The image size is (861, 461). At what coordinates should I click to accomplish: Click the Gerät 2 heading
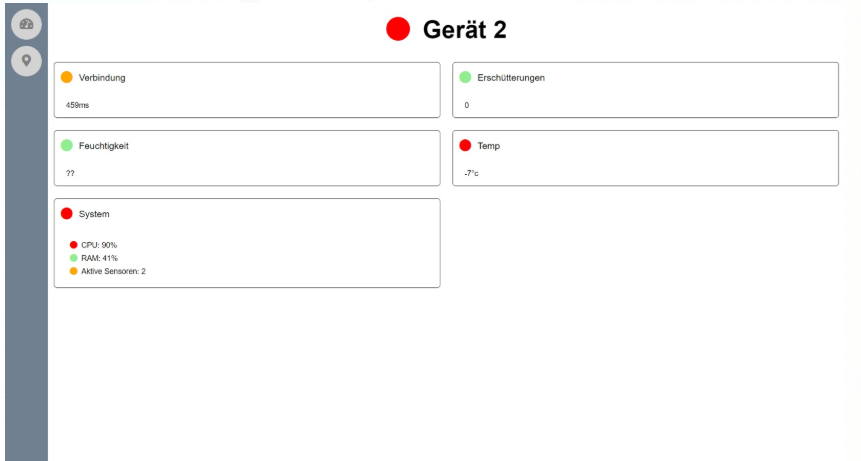click(465, 30)
